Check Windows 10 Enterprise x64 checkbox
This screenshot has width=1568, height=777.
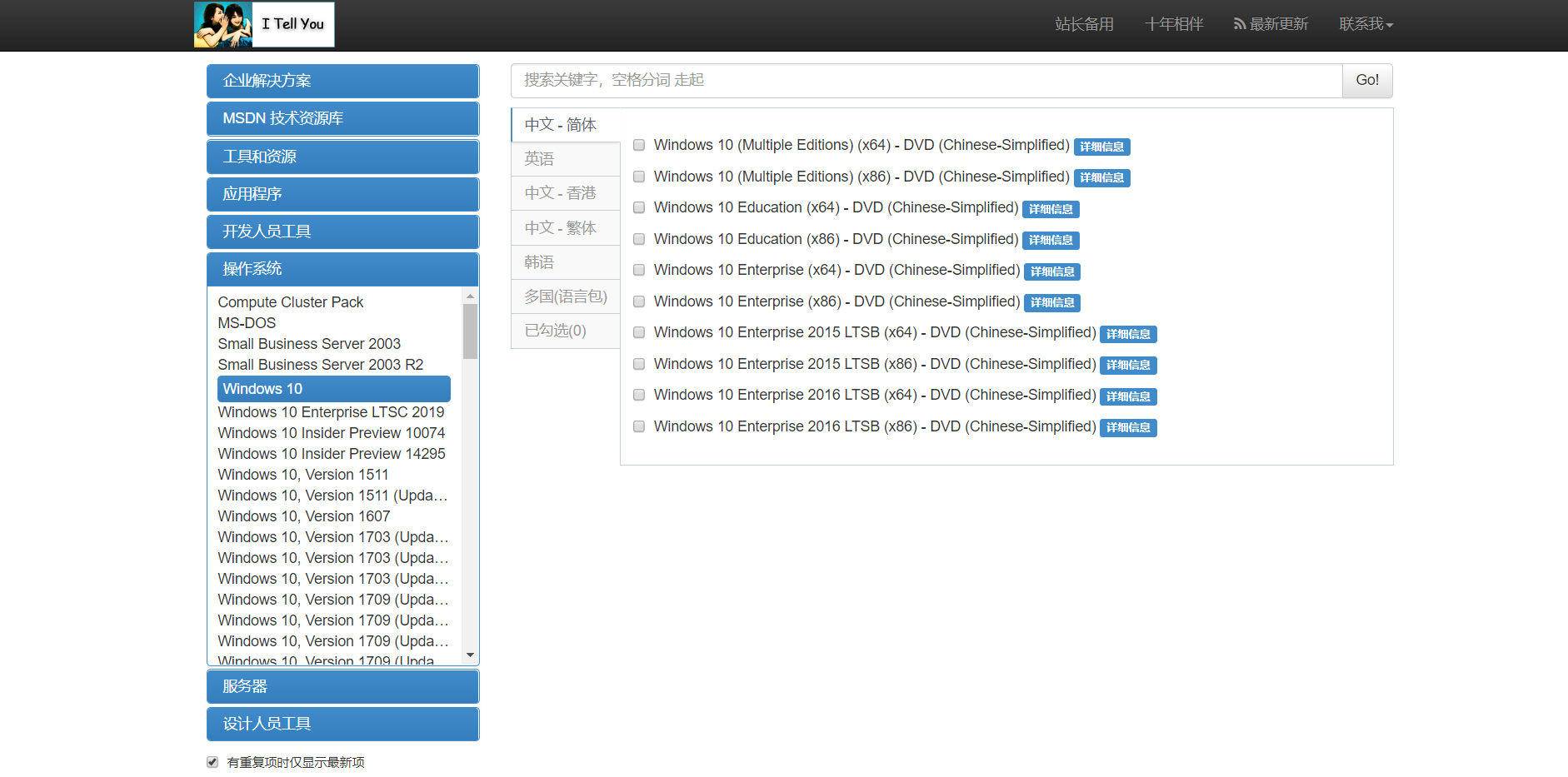coord(639,270)
